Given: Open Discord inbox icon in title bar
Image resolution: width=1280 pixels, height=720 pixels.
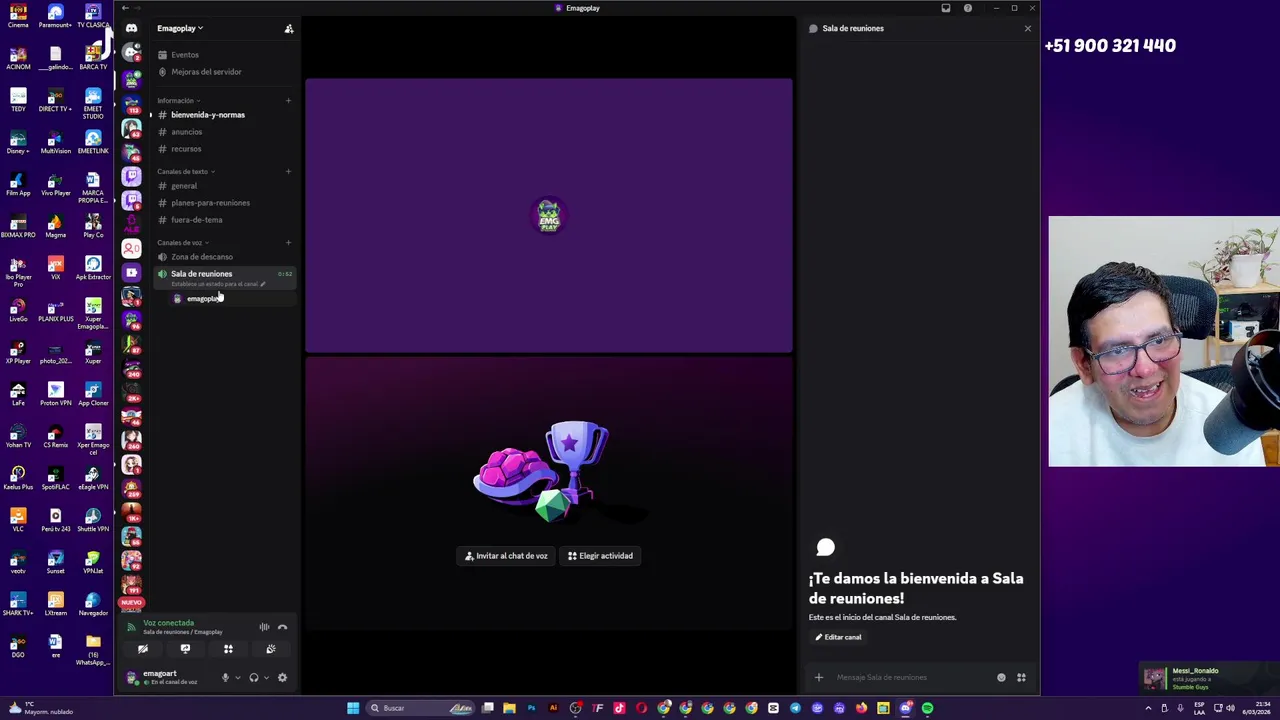Looking at the screenshot, I should 945,8.
